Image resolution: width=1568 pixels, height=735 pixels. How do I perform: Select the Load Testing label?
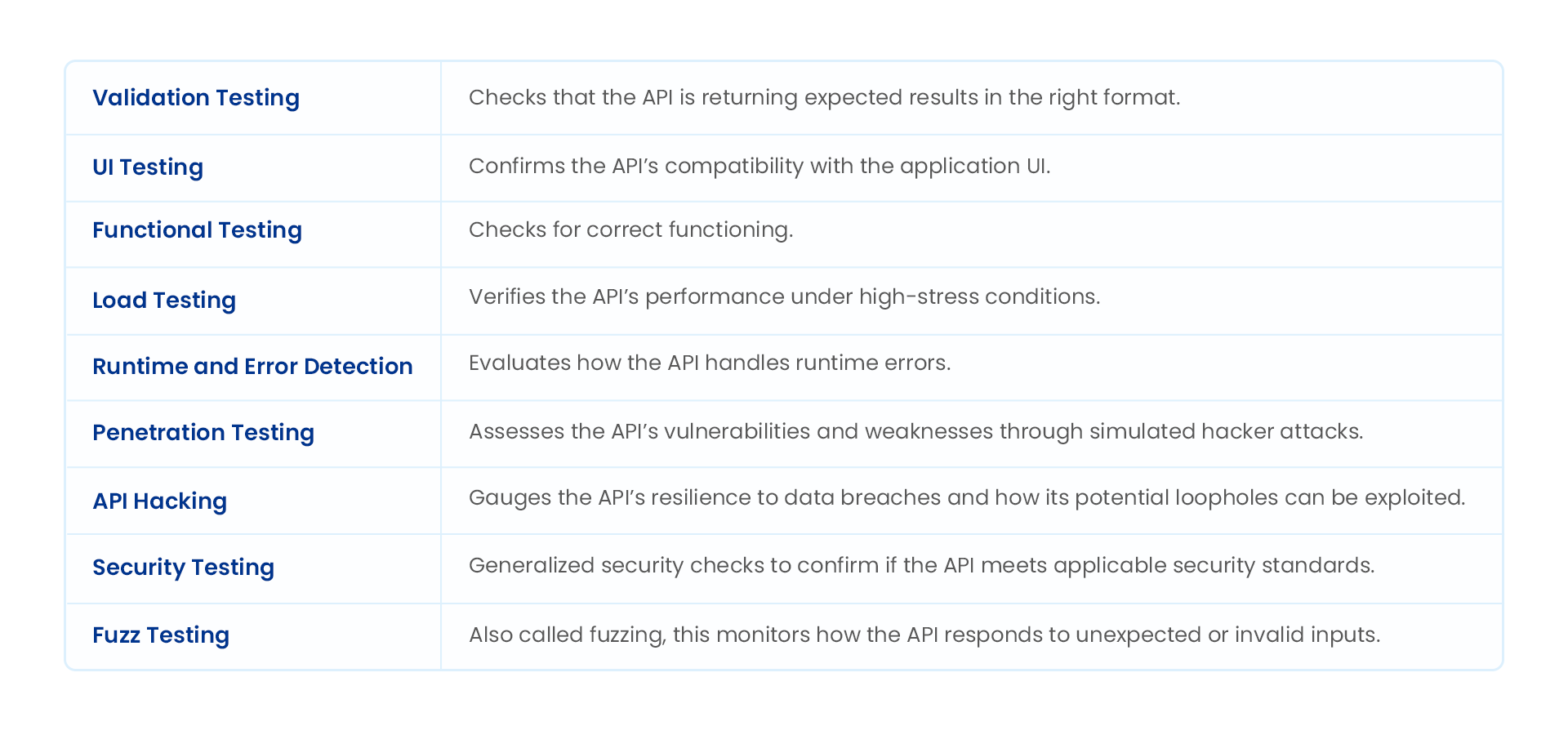tap(164, 301)
